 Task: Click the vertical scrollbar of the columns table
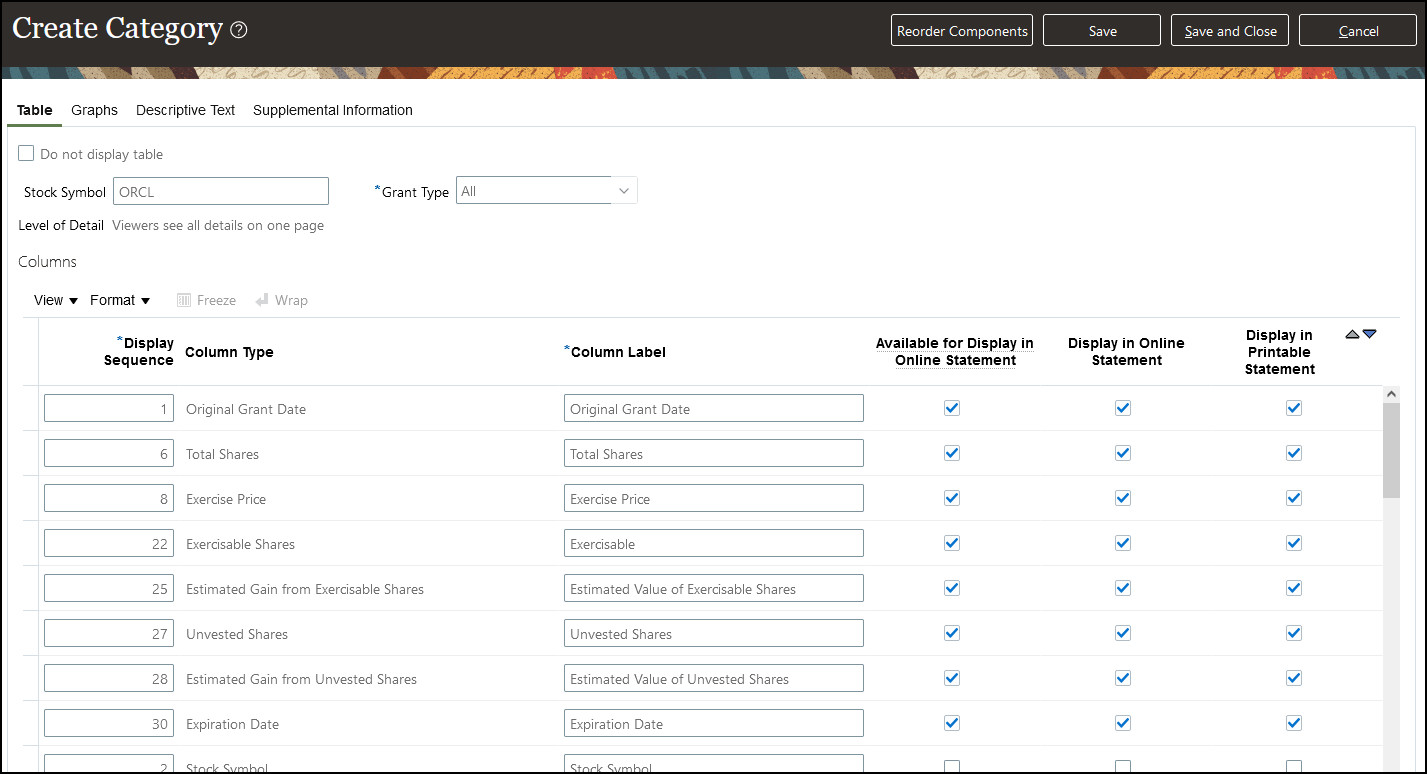1391,450
